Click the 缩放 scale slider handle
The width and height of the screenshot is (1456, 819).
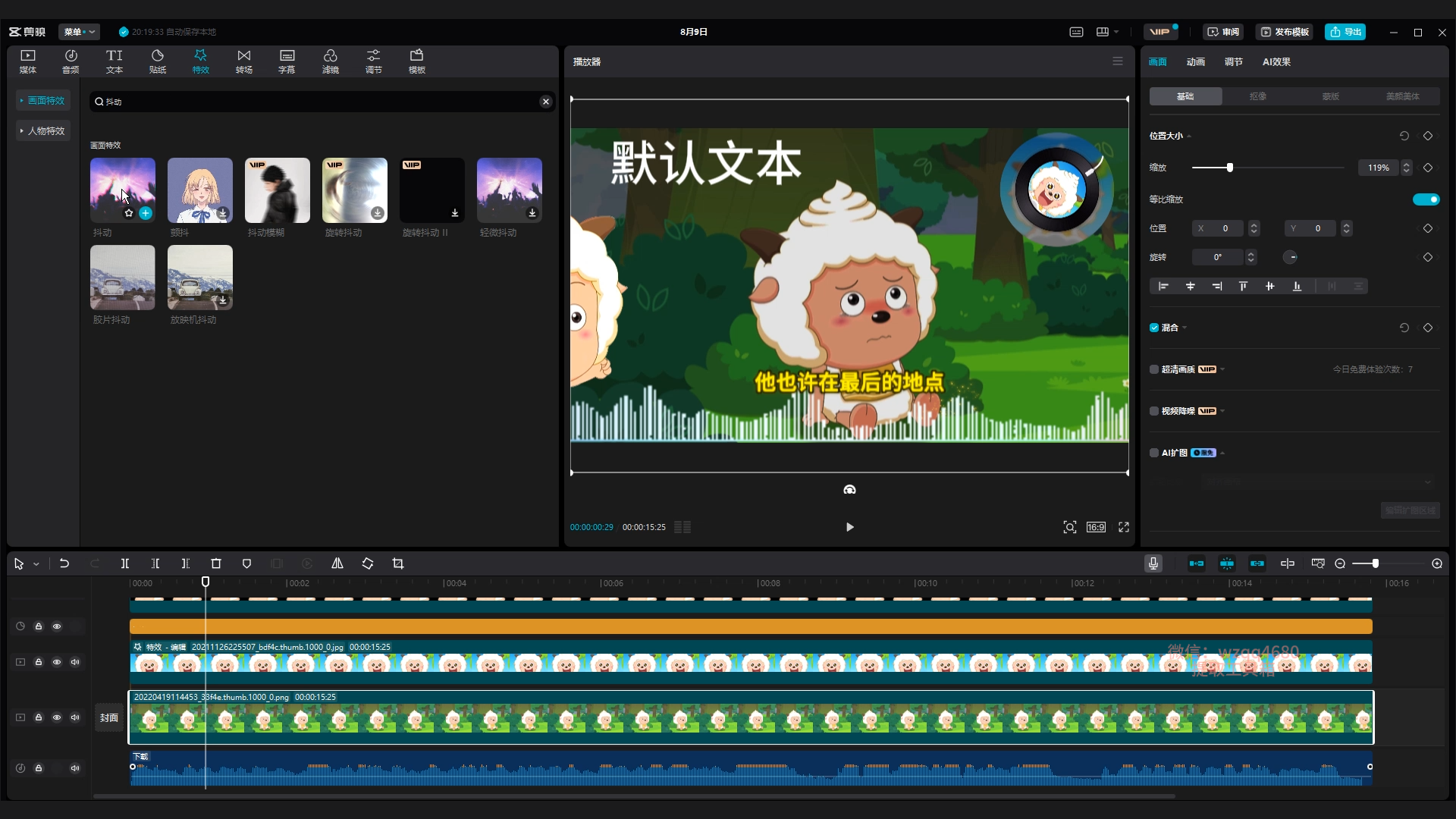click(x=1229, y=168)
